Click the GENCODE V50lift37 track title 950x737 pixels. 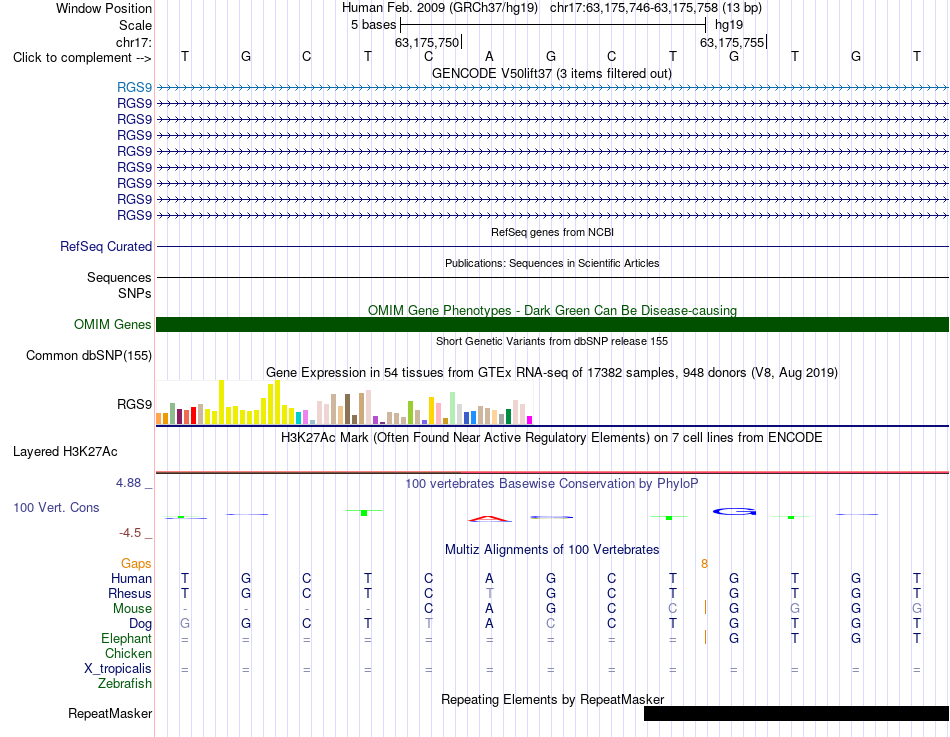click(x=551, y=73)
